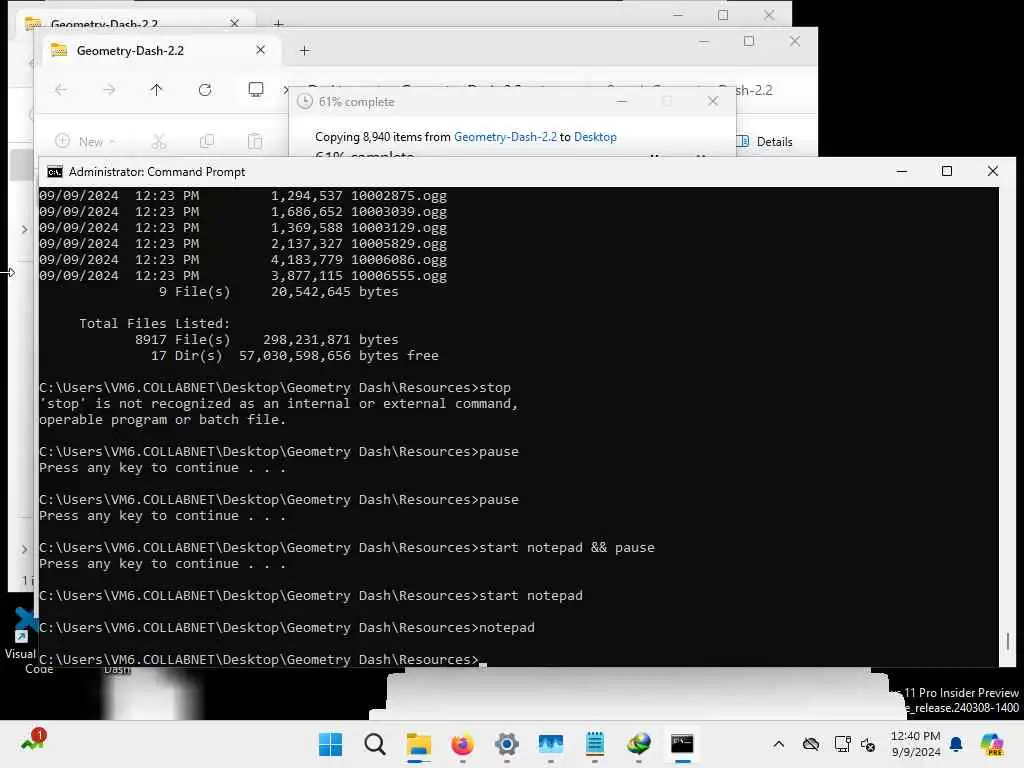Click the Paste icon in Explorer toolbar
1024x768 pixels.
255,141
